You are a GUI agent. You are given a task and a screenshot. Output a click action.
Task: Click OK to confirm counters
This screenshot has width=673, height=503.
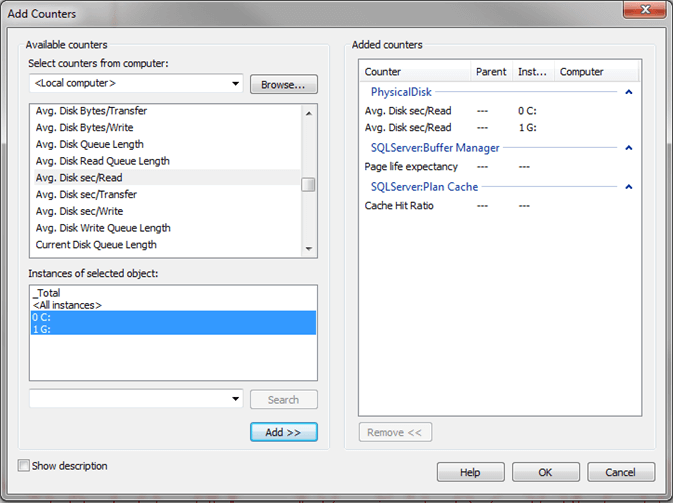pos(545,472)
